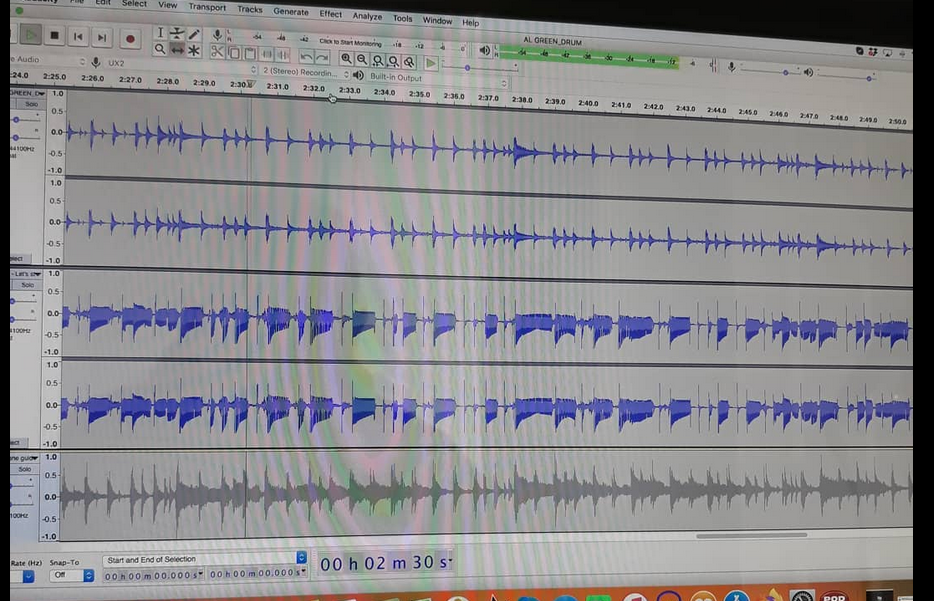The image size is (934, 601).
Task: Open the Snap-To 'Off' dropdown
Action: (71, 575)
